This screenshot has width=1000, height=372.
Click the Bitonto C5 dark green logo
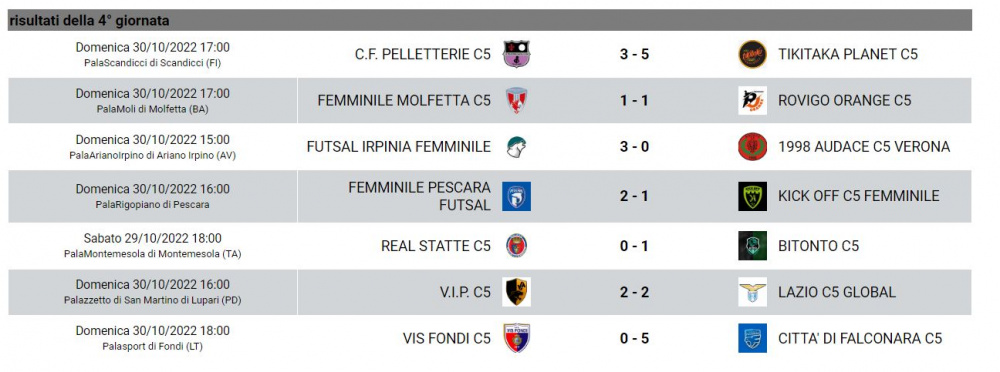[752, 246]
